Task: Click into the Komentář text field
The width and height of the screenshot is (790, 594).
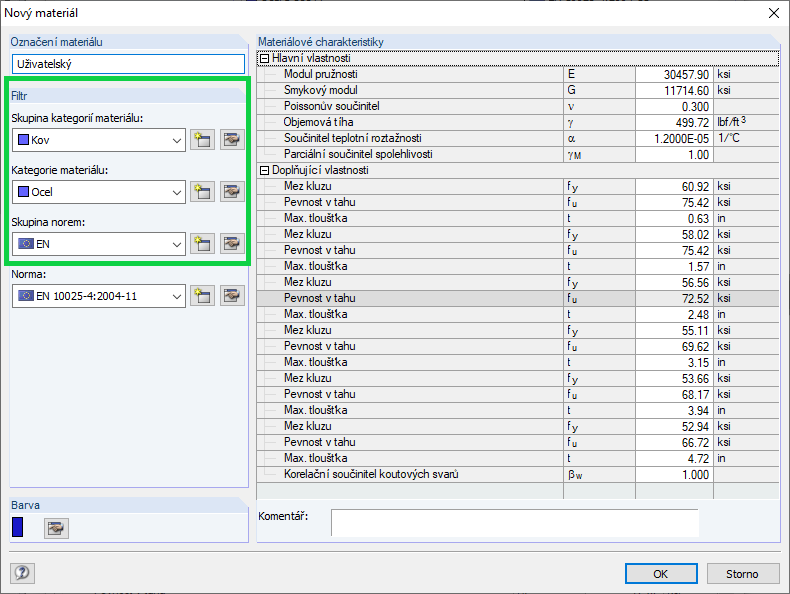Action: pos(514,523)
